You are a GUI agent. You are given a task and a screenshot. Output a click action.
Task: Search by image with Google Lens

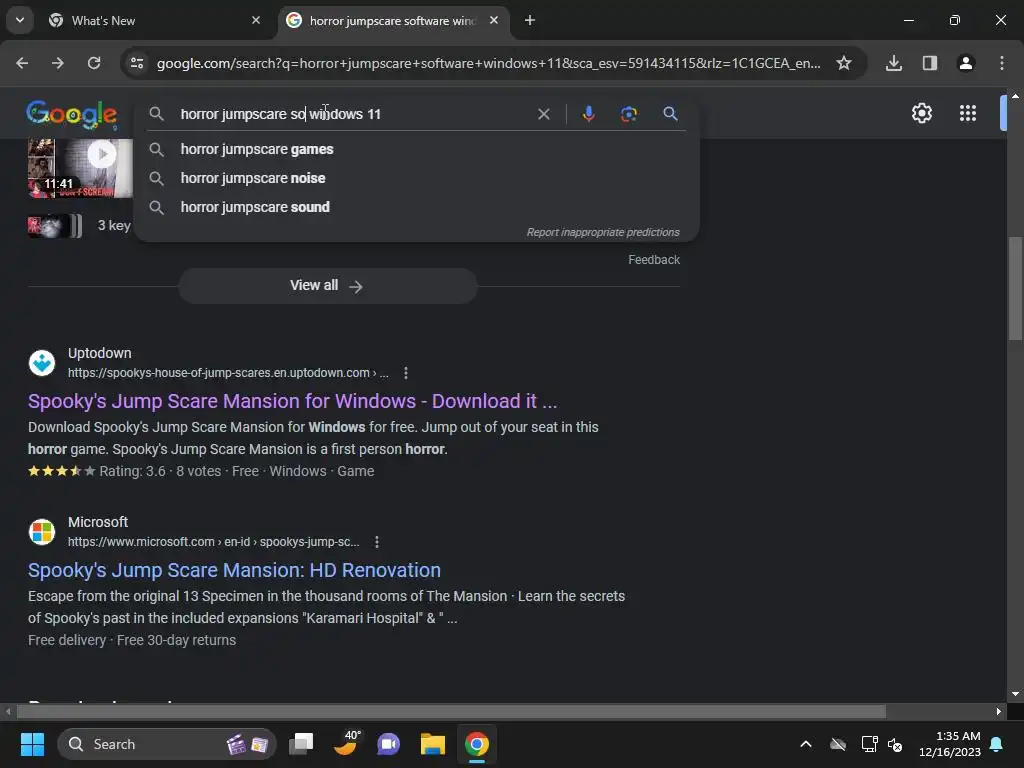pos(629,114)
